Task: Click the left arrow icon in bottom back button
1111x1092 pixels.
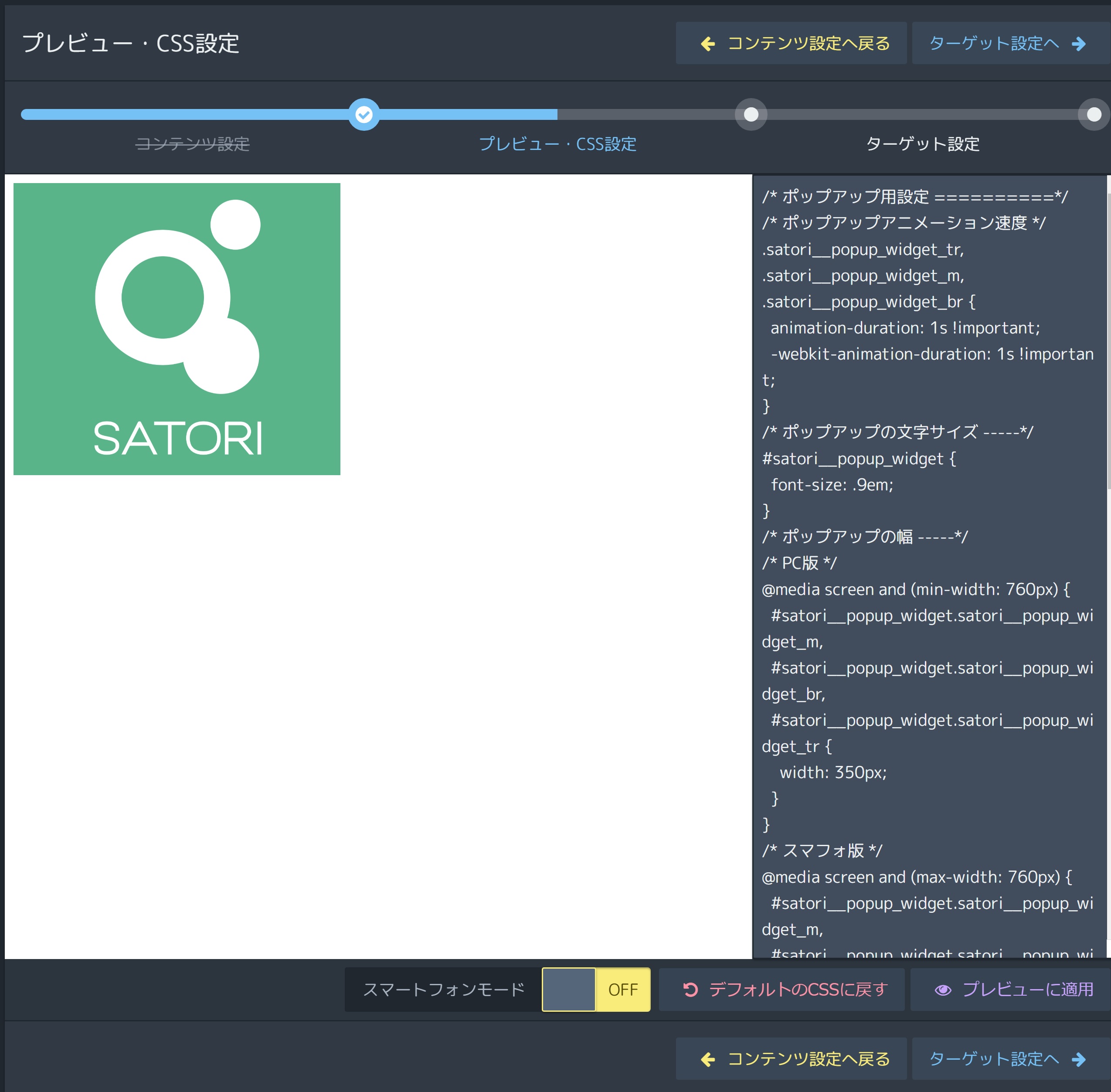Action: (x=708, y=1059)
